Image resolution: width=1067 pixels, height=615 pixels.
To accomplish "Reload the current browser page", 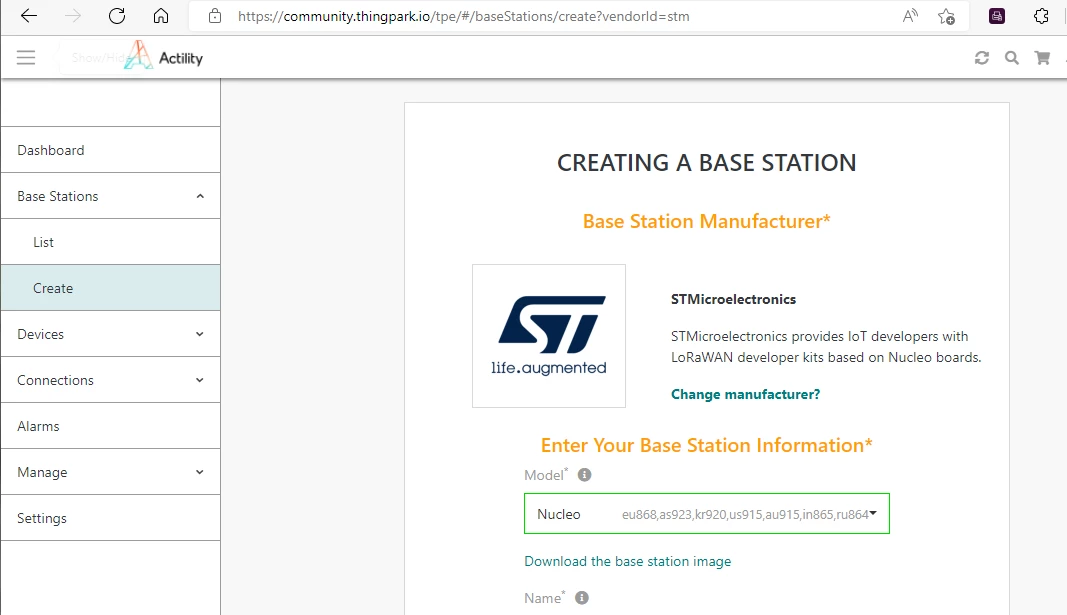I will click(117, 16).
